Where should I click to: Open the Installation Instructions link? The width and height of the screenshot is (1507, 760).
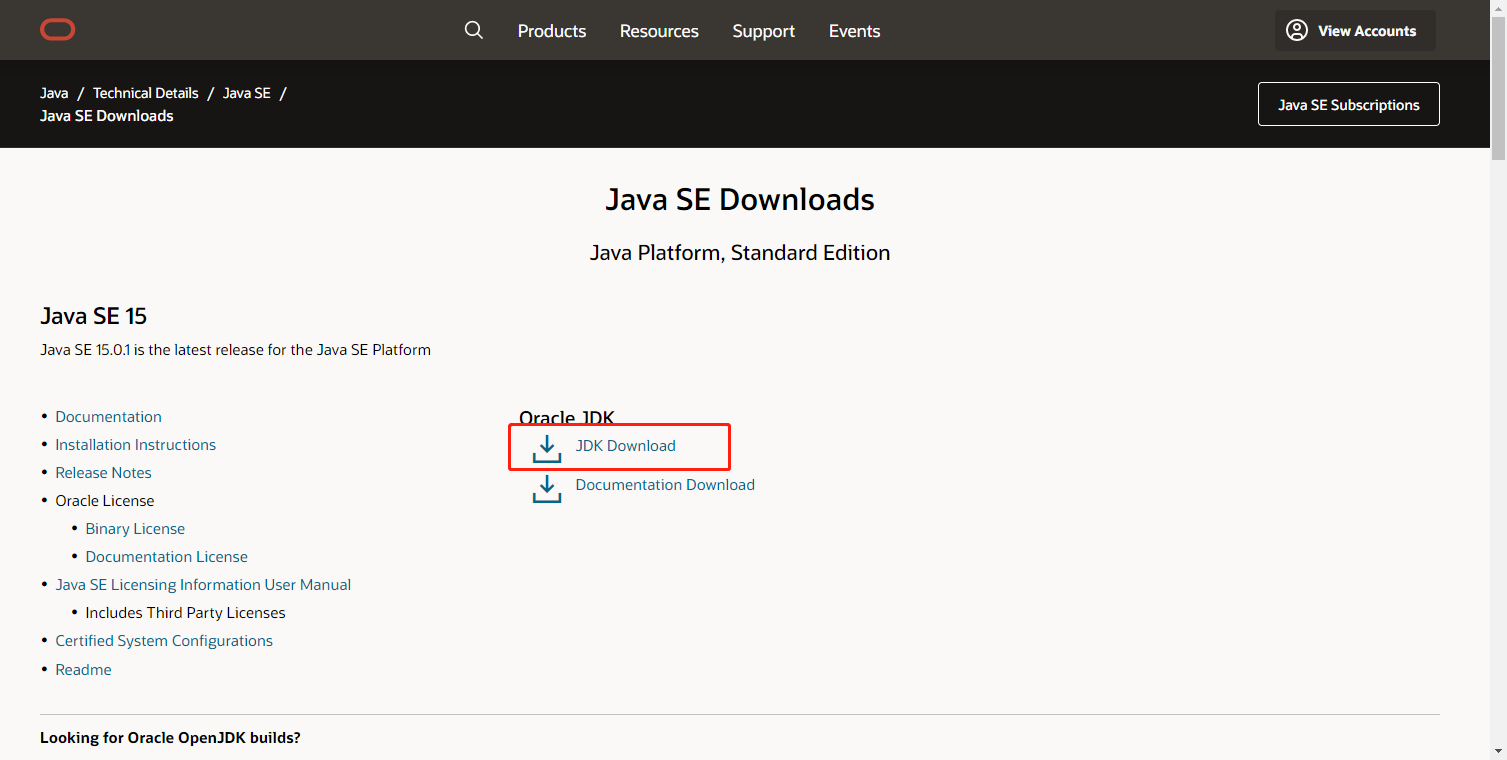tap(135, 444)
